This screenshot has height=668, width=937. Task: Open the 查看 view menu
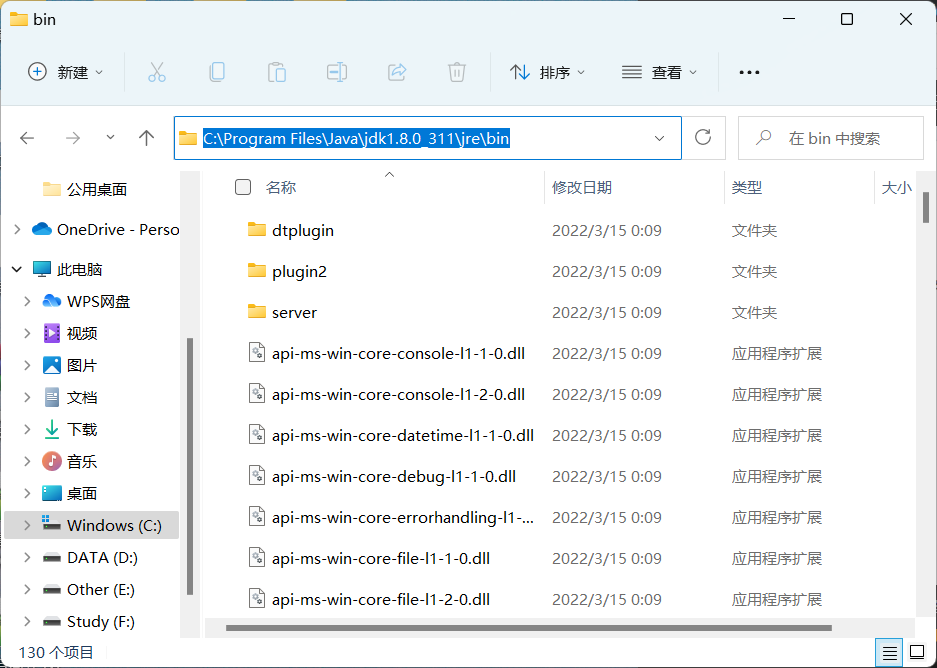tap(659, 71)
